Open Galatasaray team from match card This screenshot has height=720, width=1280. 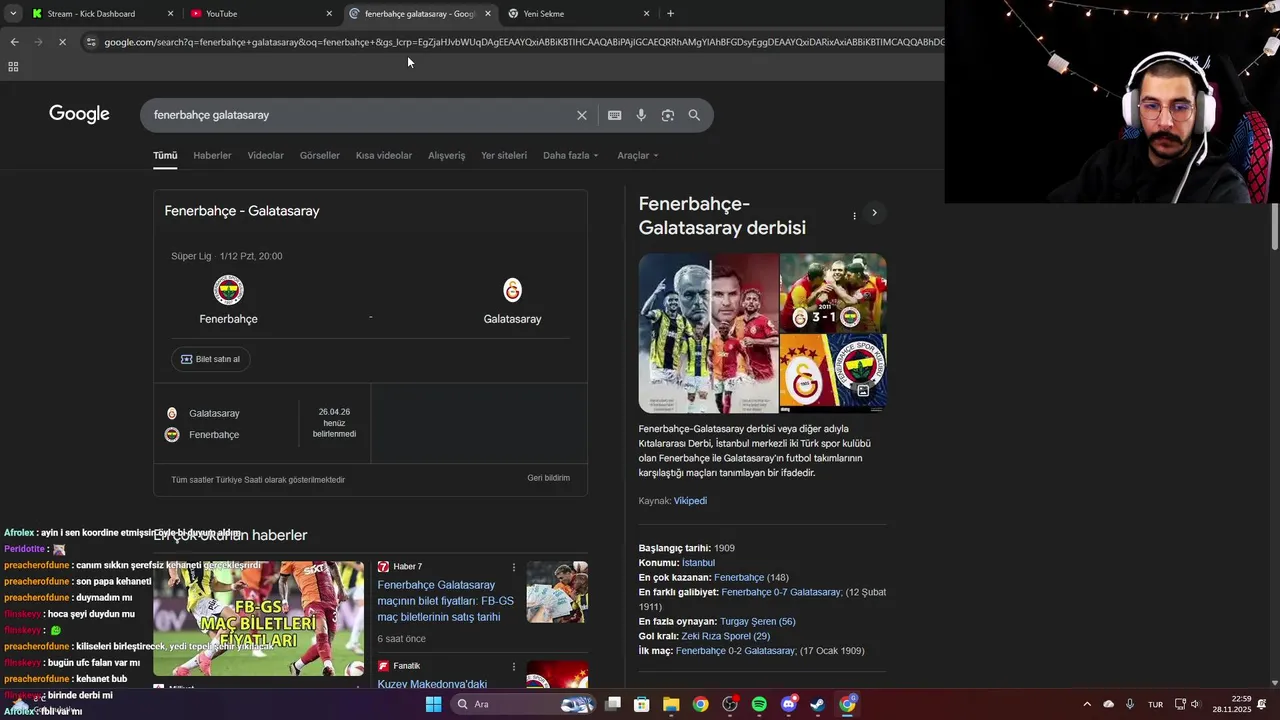(x=512, y=300)
